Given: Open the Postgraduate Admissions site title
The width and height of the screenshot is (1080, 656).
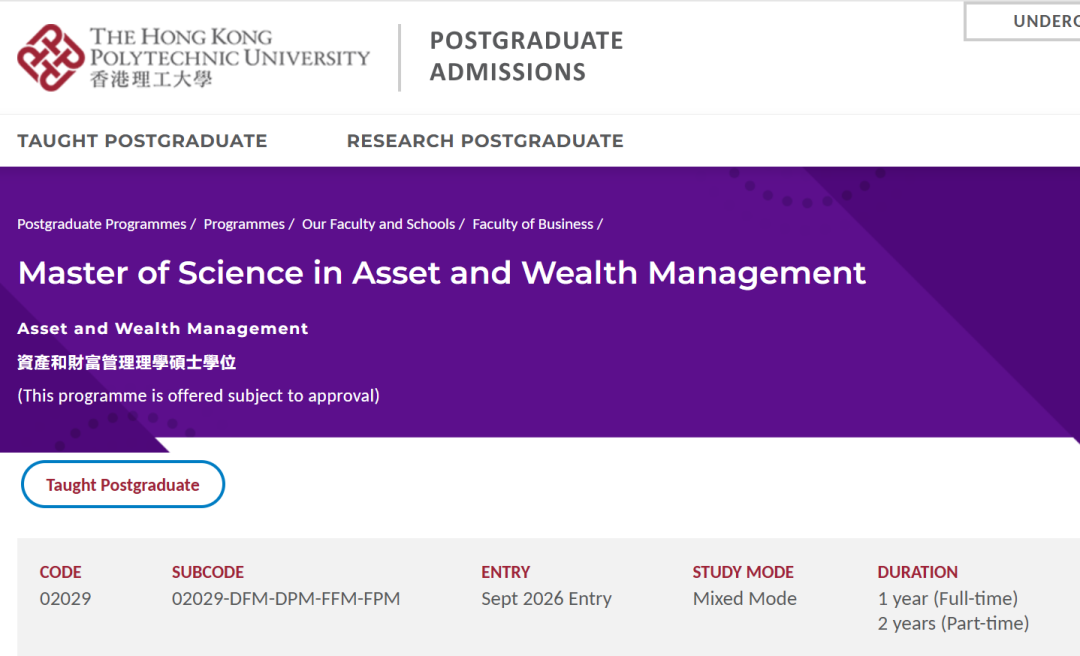Looking at the screenshot, I should pyautogui.click(x=526, y=56).
